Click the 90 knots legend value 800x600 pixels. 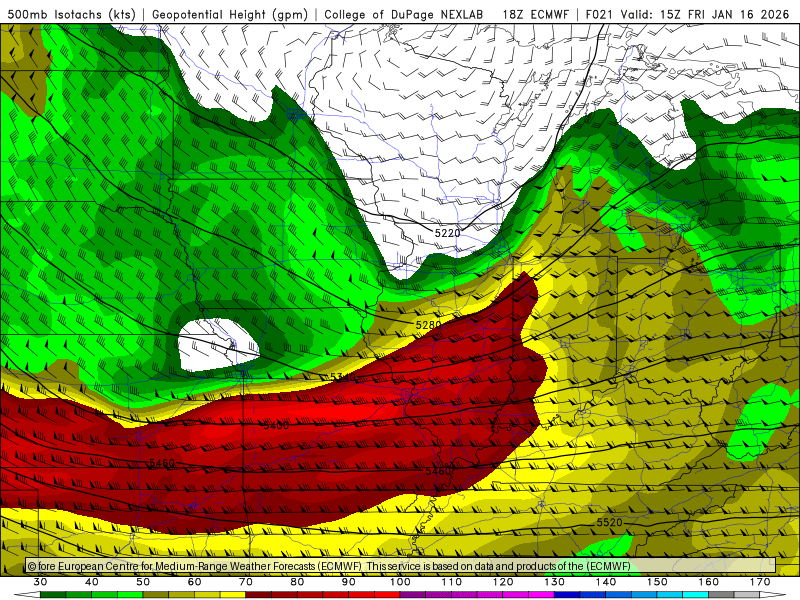tap(349, 582)
